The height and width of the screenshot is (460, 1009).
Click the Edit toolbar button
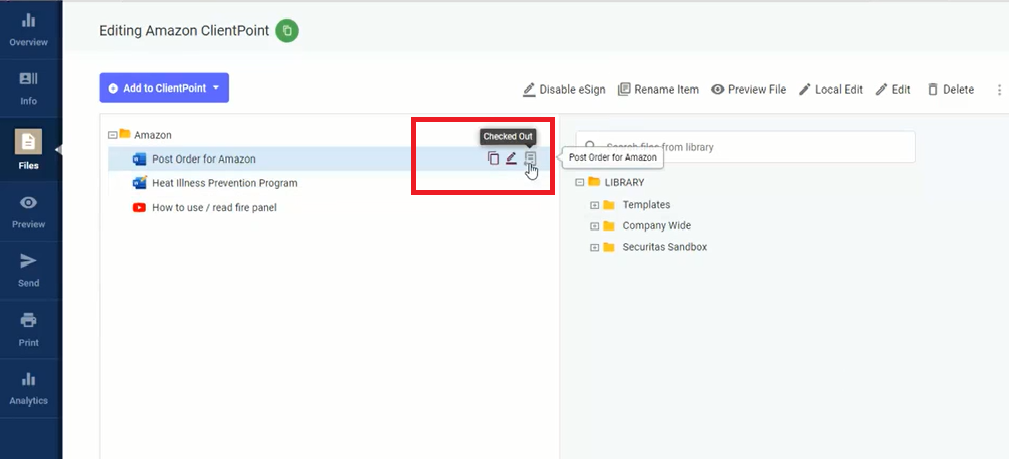click(893, 89)
